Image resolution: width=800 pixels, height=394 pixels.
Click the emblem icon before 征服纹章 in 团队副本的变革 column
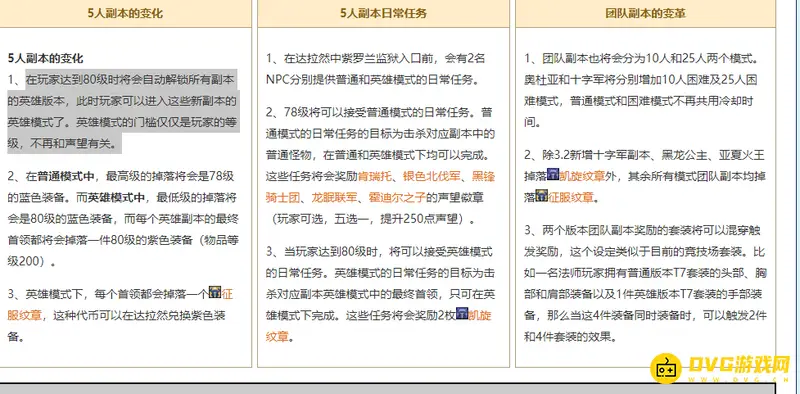coord(541,196)
